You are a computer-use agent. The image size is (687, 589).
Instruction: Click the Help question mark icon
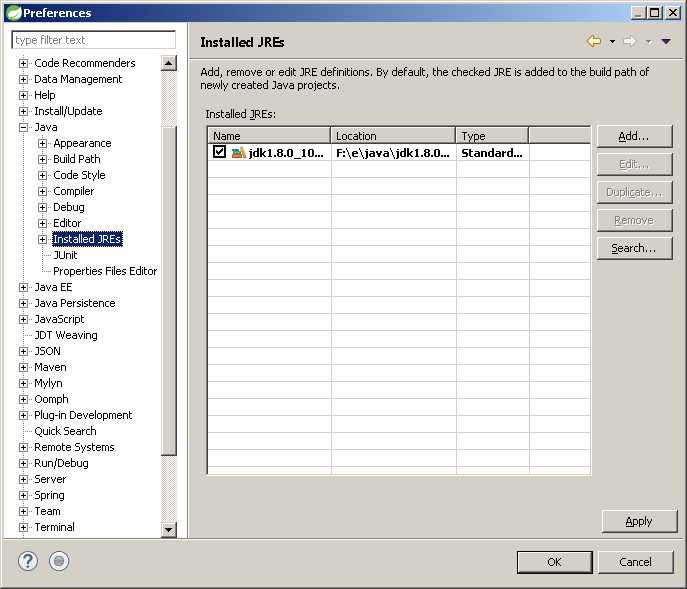pyautogui.click(x=28, y=561)
